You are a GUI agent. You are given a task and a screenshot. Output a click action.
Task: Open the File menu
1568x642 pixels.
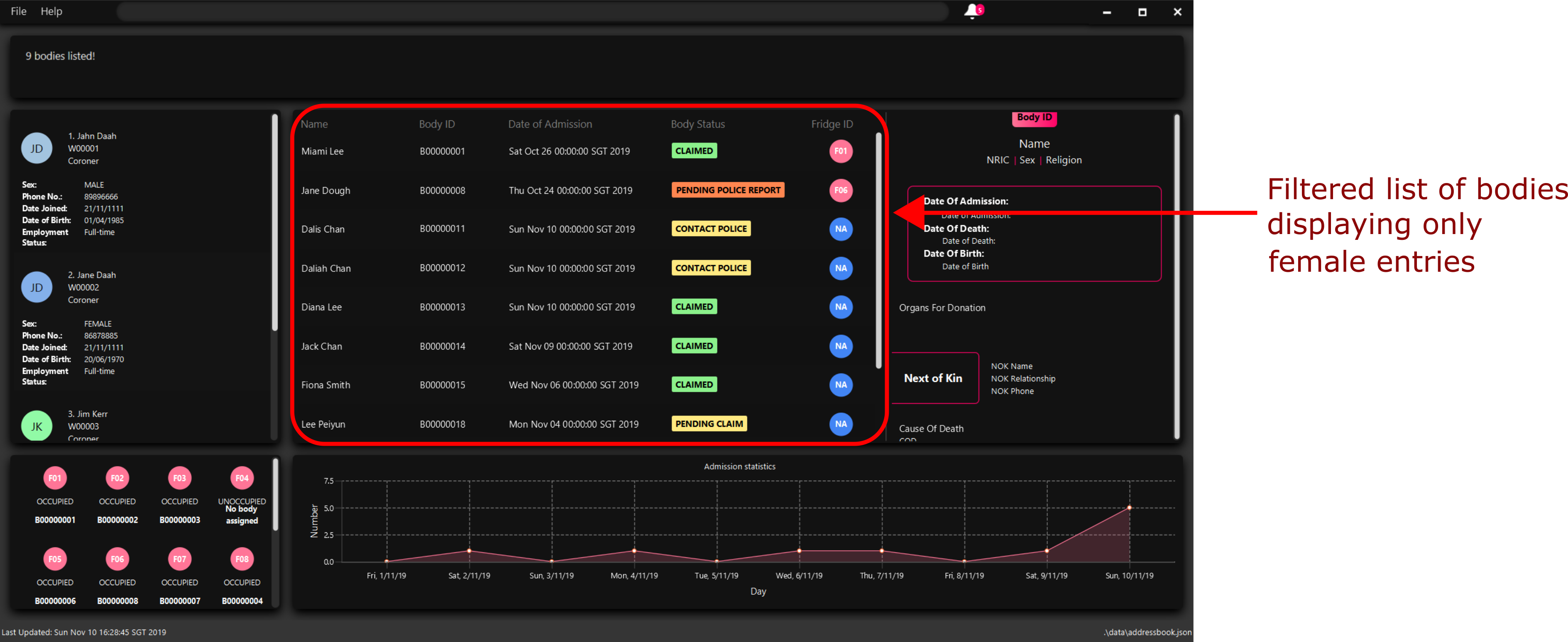pyautogui.click(x=19, y=11)
